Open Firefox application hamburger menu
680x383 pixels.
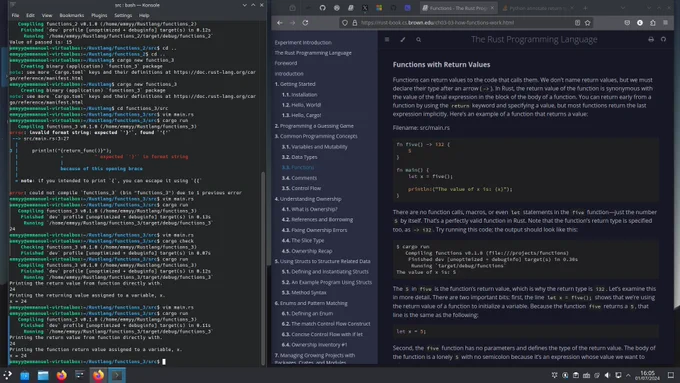(665, 23)
